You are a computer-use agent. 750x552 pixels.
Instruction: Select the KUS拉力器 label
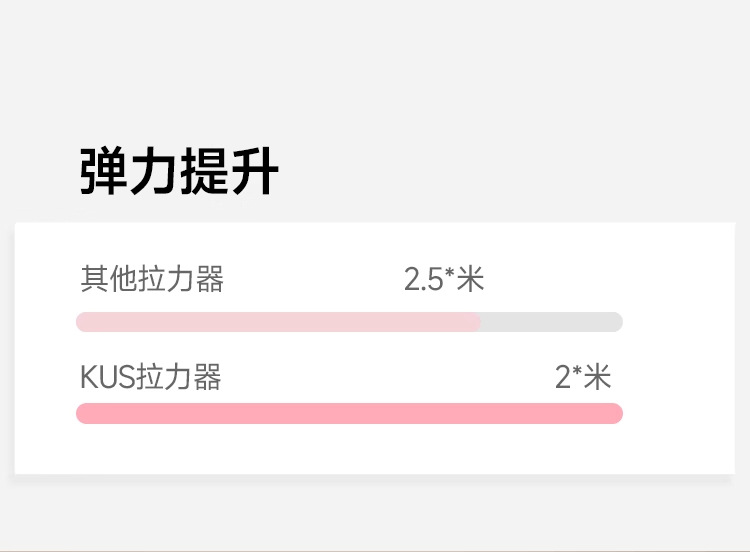pos(150,377)
